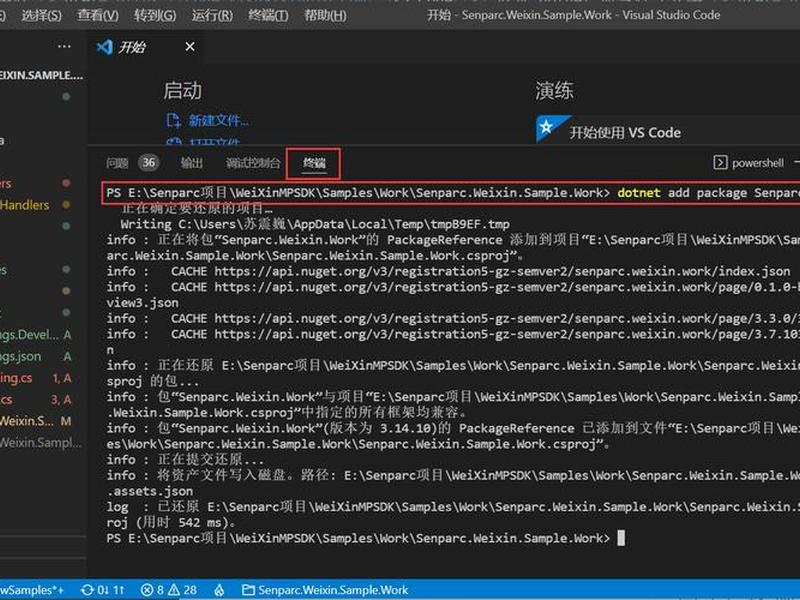Open the 'Weixin.S...' file marked M

tap(27, 421)
